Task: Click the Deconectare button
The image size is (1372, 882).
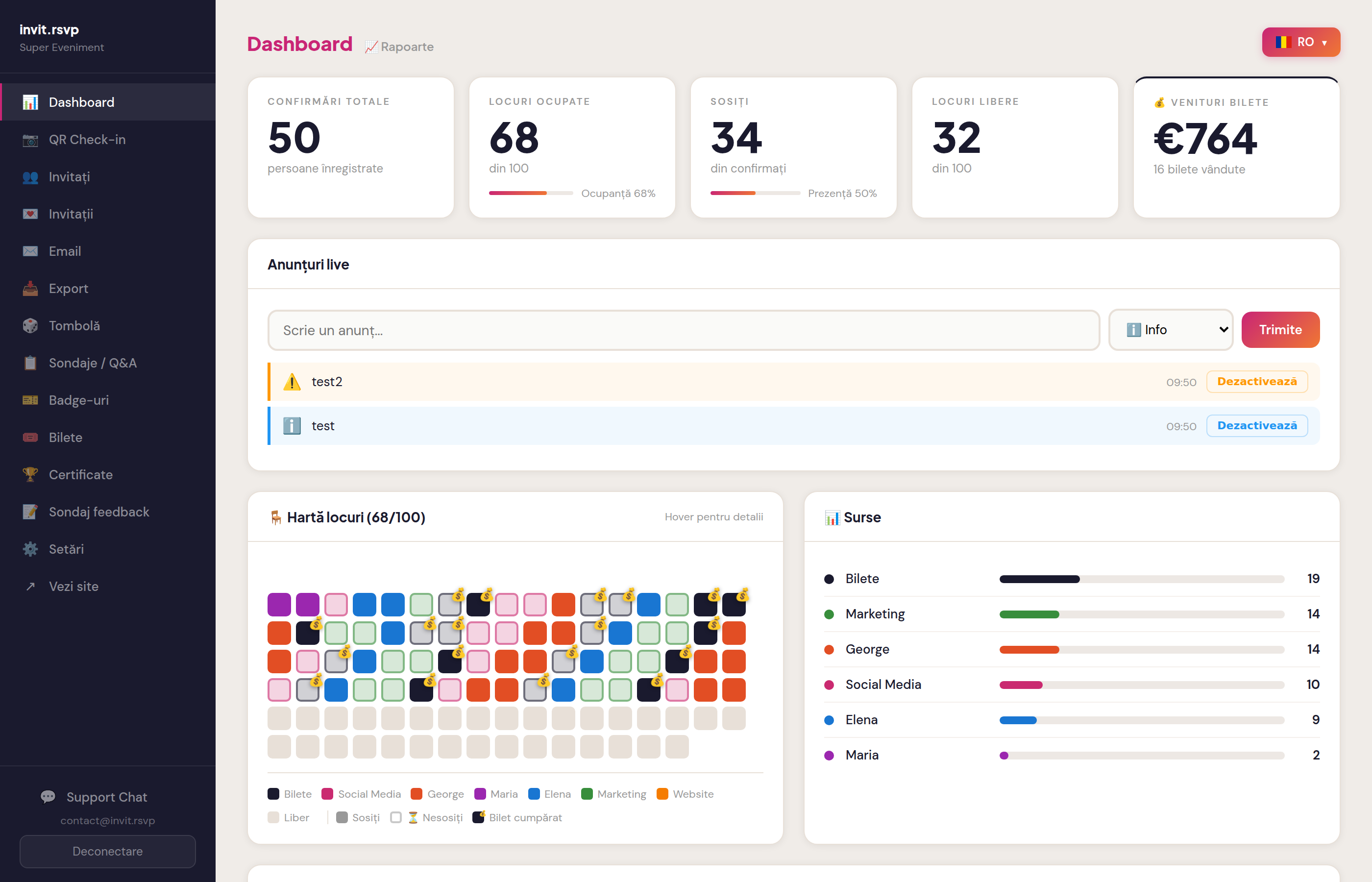Action: click(108, 851)
